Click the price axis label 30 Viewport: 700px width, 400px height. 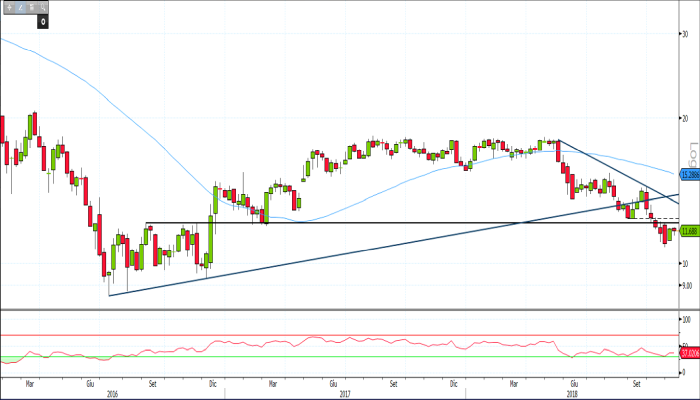[685, 33]
